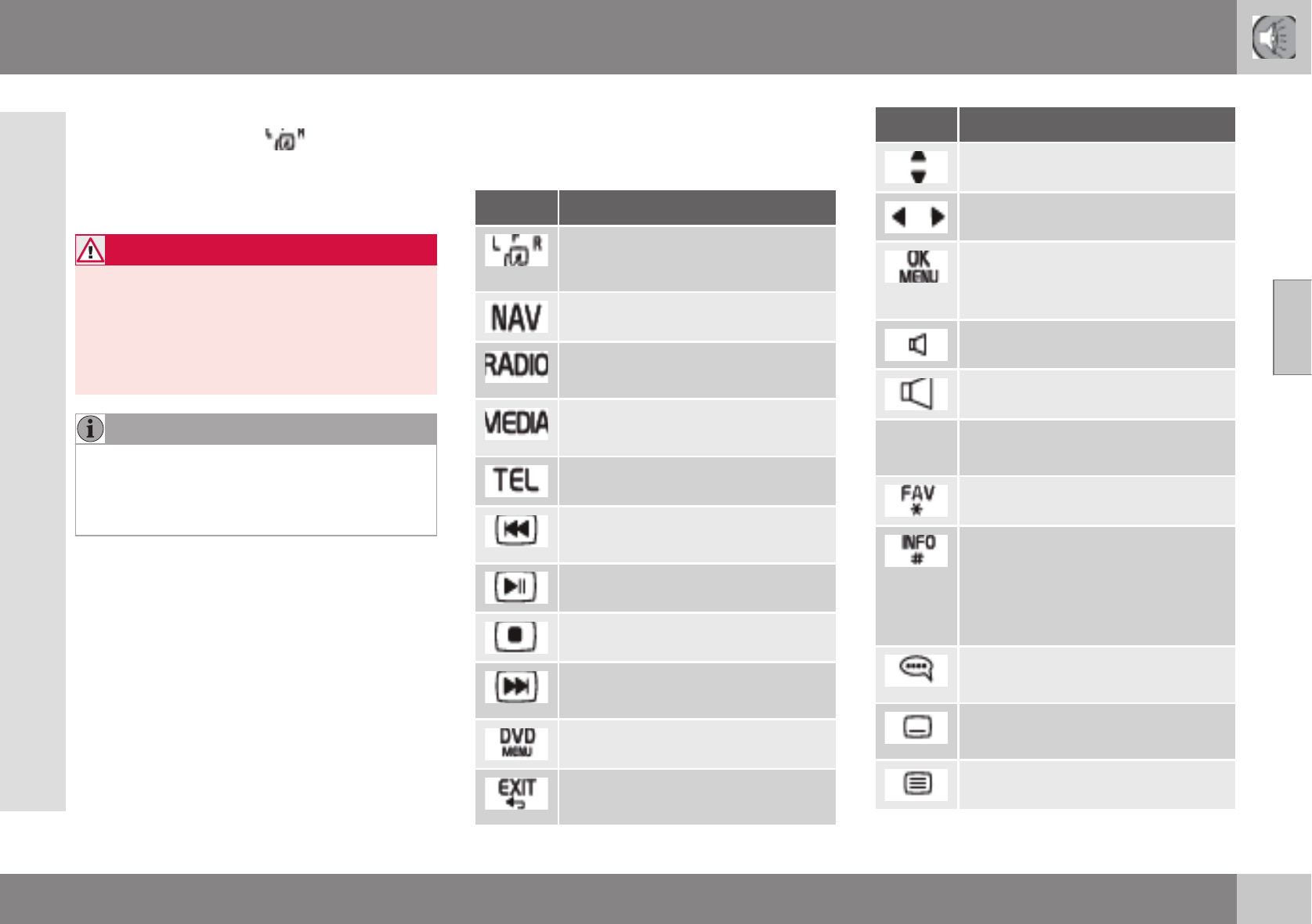Click the NAV button icon

[516, 317]
